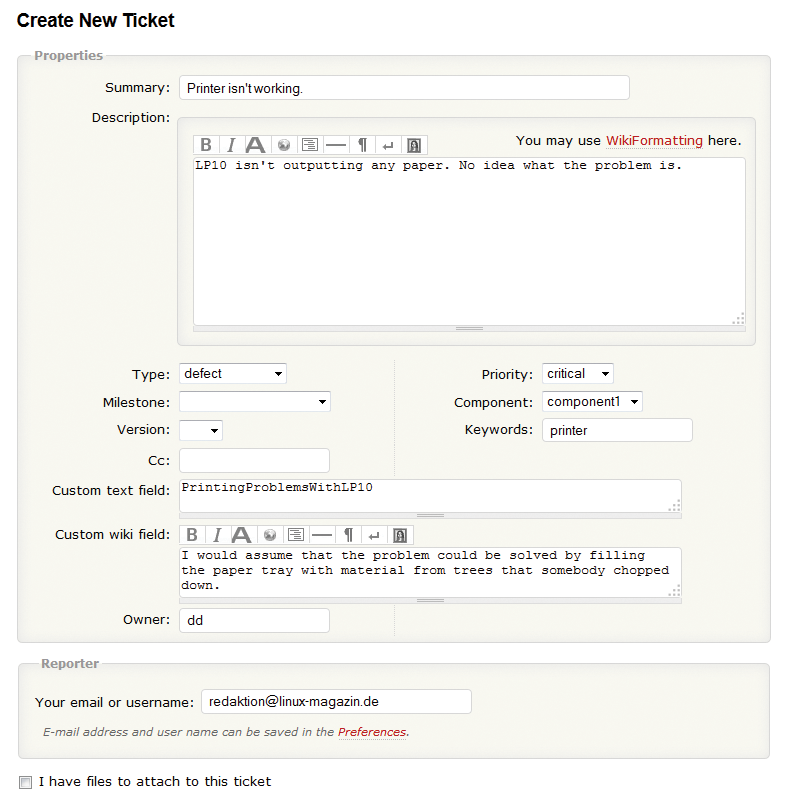Expand the empty Milestone dropdown
The height and width of the screenshot is (801, 785).
pos(254,402)
